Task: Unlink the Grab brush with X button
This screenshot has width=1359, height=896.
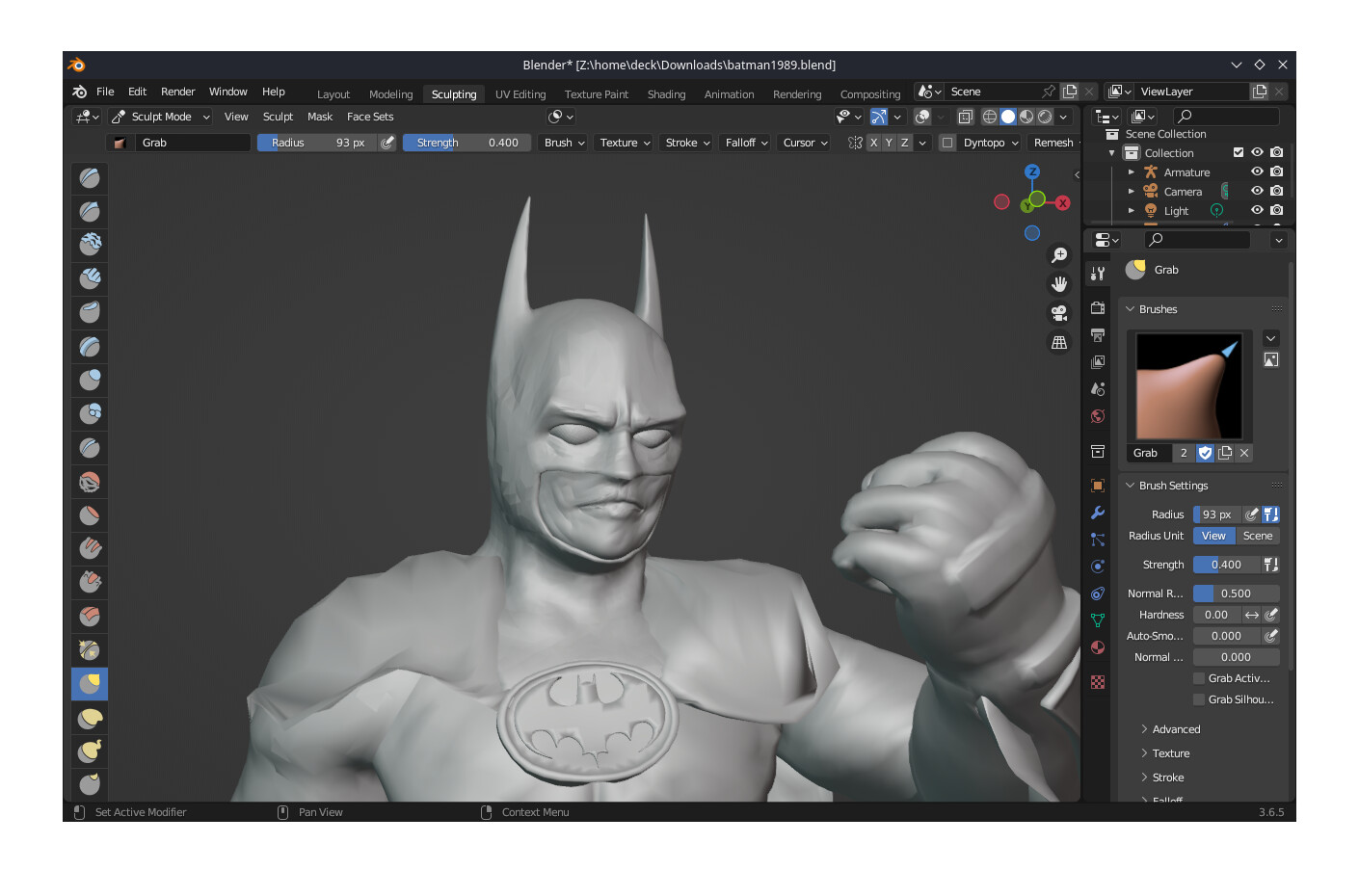Action: pos(1244,453)
